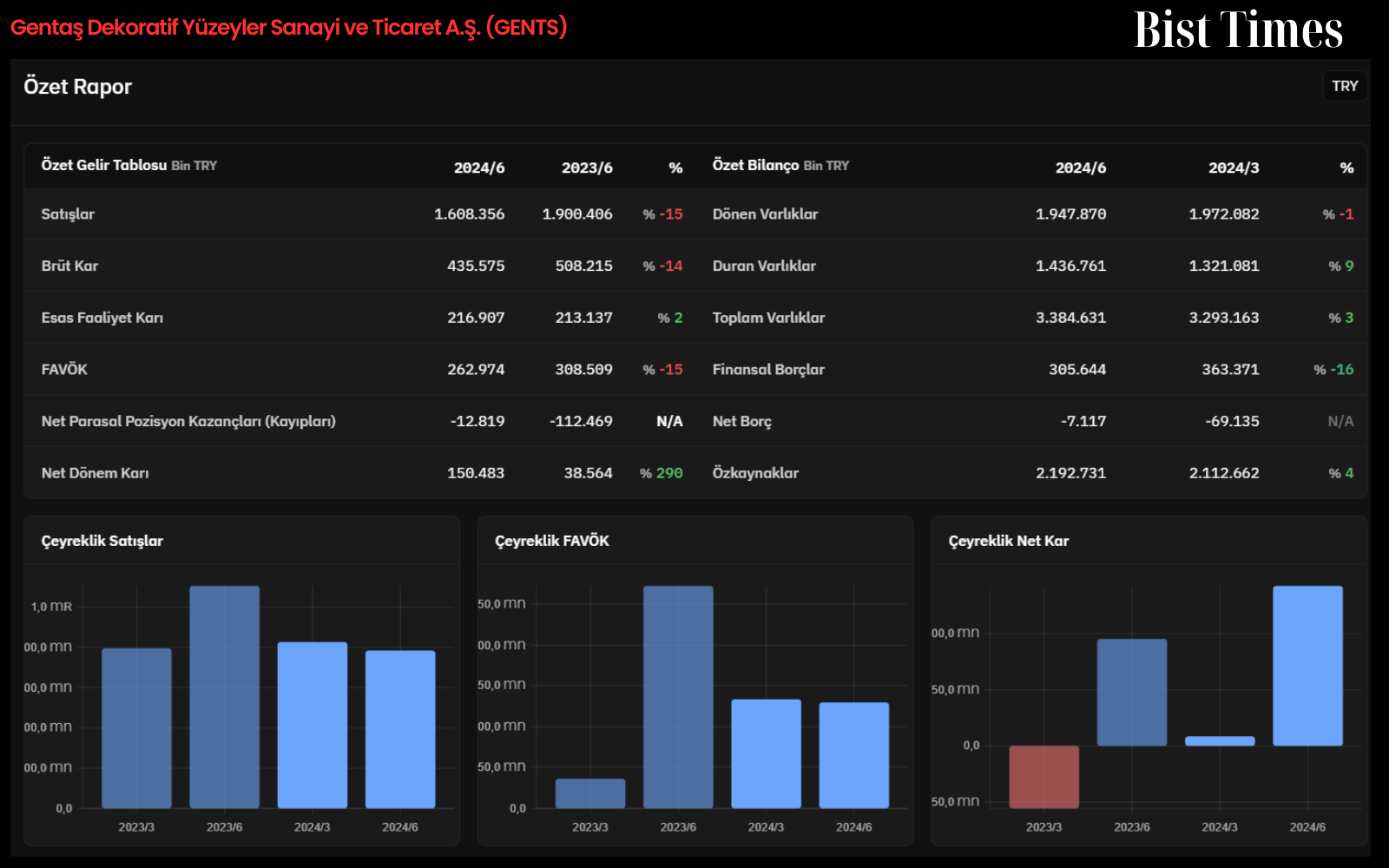
Task: Click the 2023/6 bar in Çeyreklik Net Kar chart
Action: coord(1132,693)
